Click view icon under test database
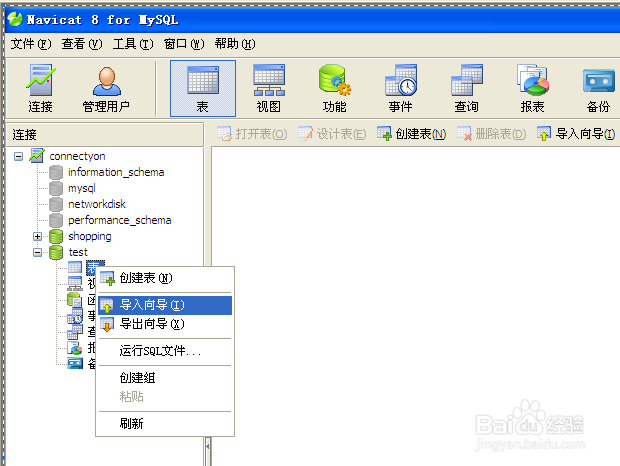Image resolution: width=620 pixels, height=466 pixels. [75, 283]
